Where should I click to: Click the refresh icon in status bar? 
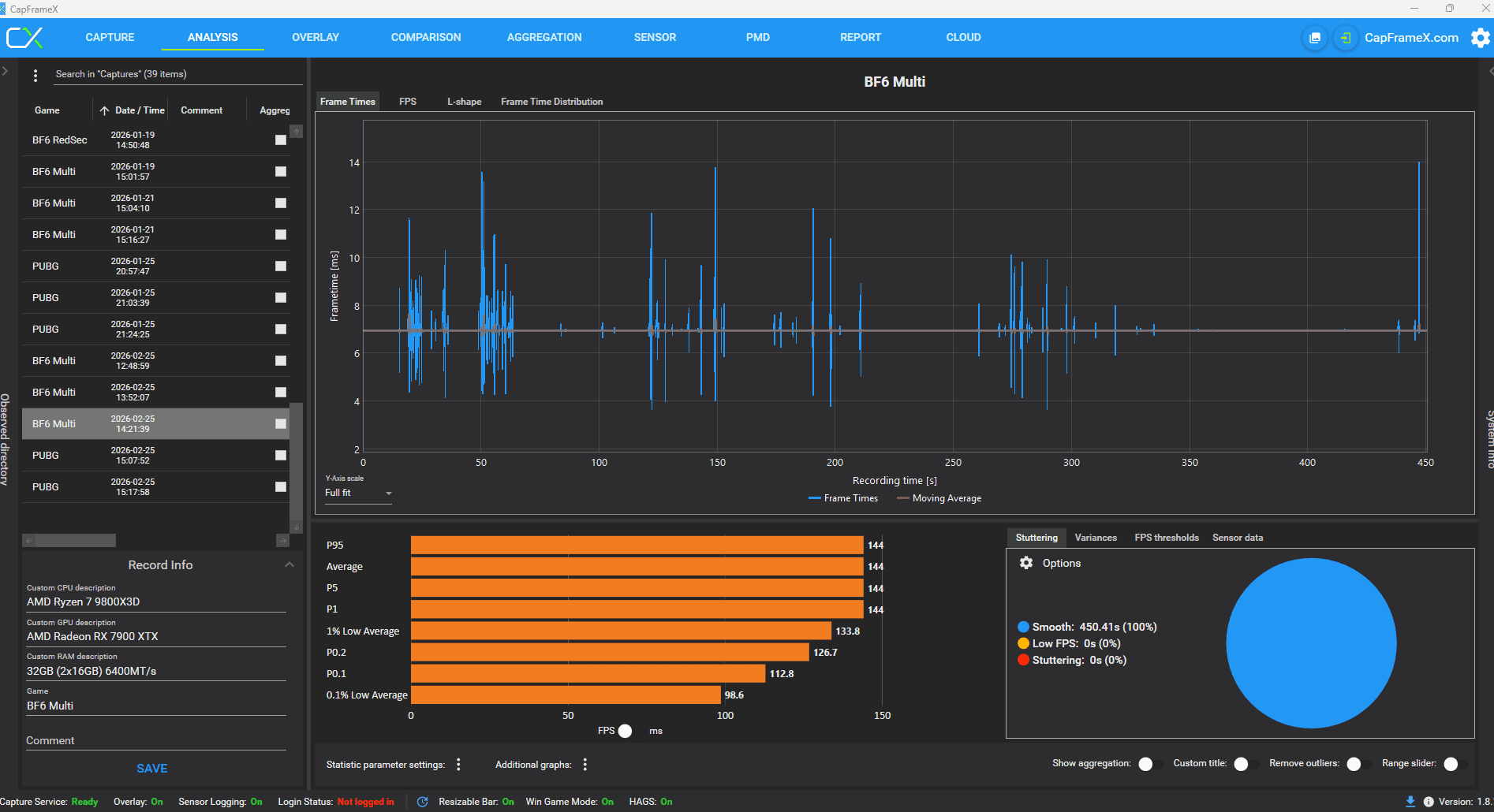click(x=423, y=802)
